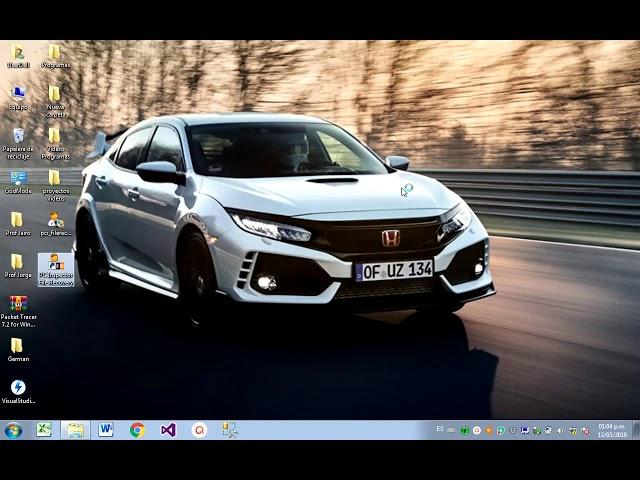Open the Windows Start menu
The width and height of the screenshot is (640, 480).
[13, 430]
